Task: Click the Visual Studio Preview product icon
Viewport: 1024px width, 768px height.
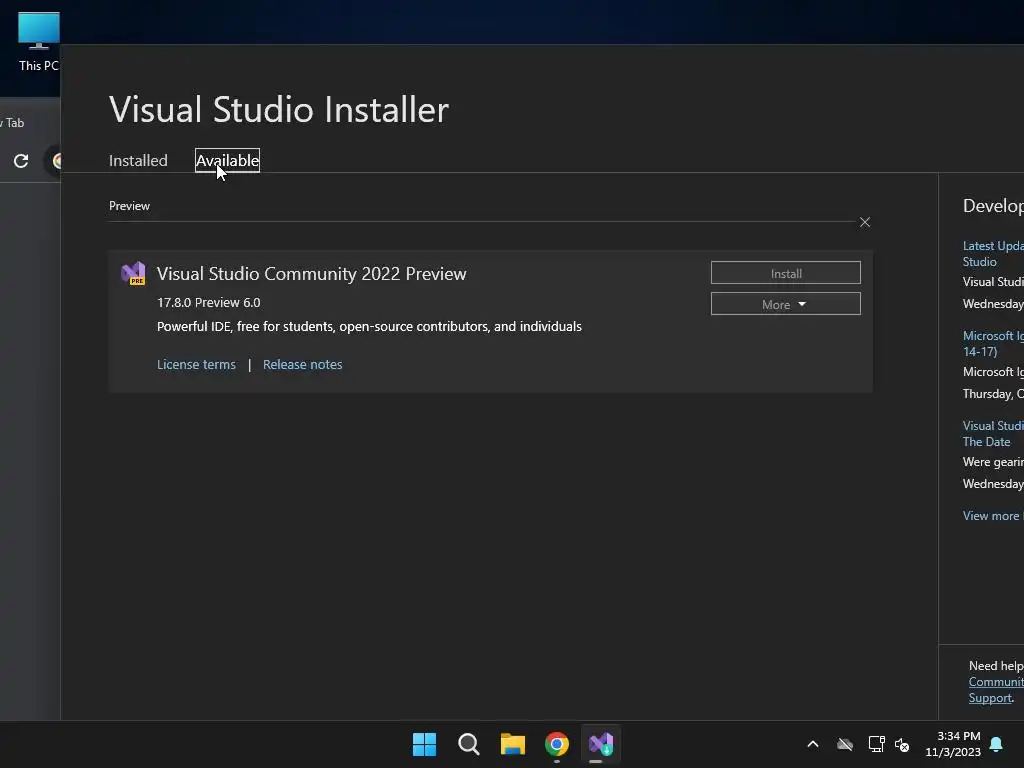Action: [133, 273]
